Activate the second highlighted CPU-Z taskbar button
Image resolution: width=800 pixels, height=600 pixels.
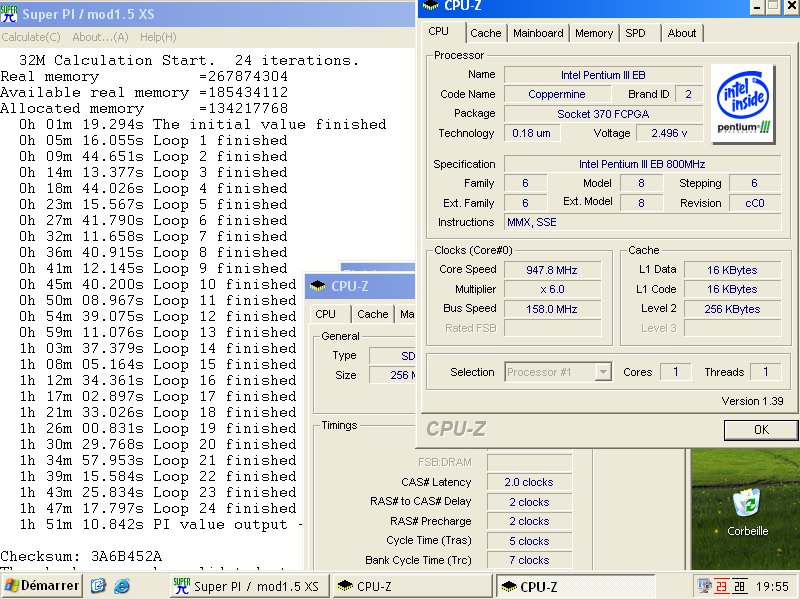click(x=576, y=586)
